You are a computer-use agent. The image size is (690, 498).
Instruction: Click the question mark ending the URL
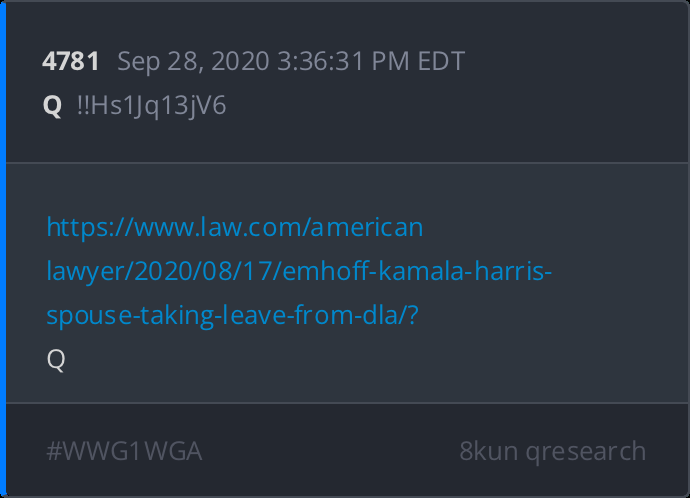413,315
